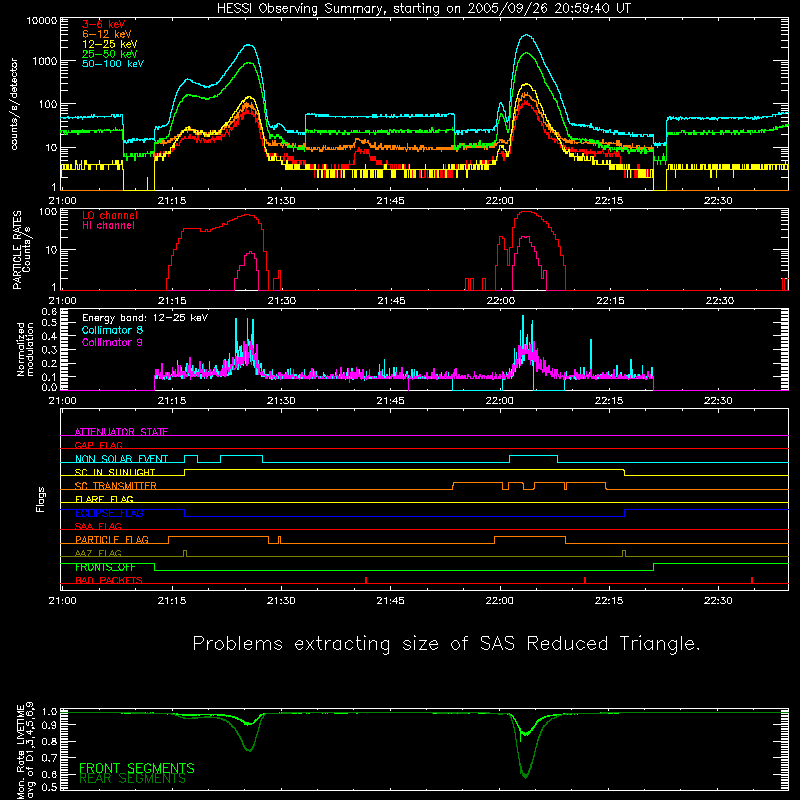Click the Energy band: 12-25 keV annotation
Viewport: 800px width, 800px height.
[x=145, y=318]
